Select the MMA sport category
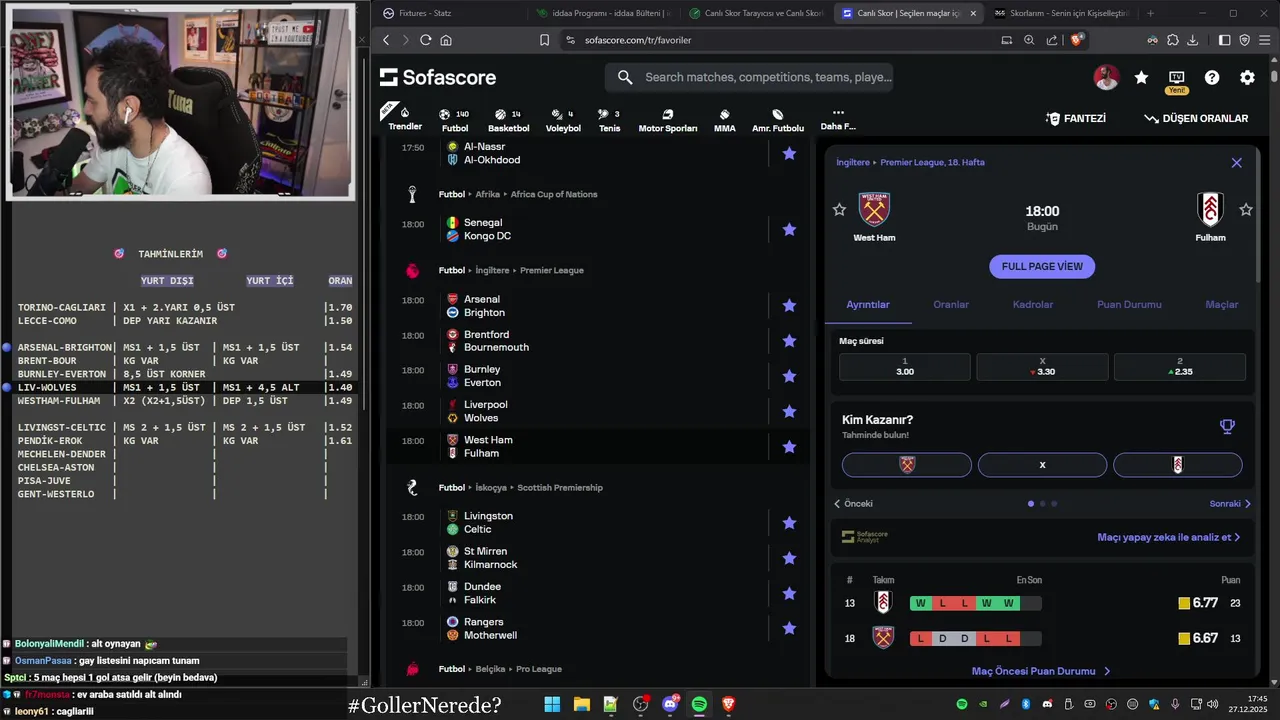The image size is (1280, 720). 725,120
